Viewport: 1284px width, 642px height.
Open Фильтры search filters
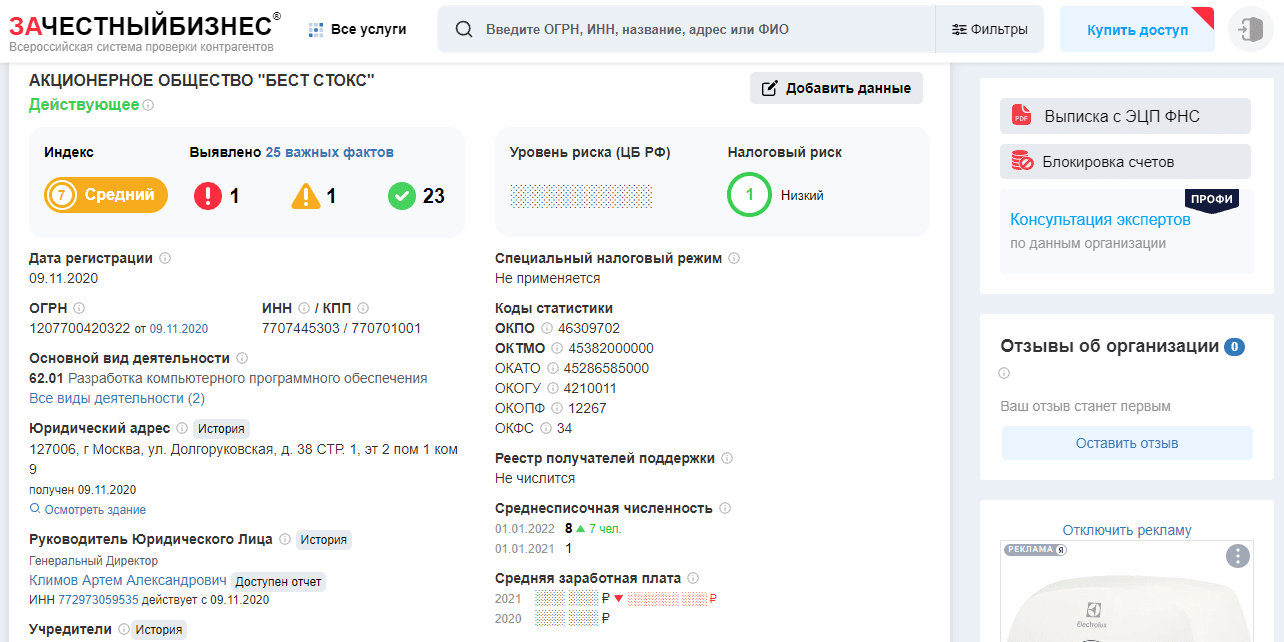click(989, 29)
